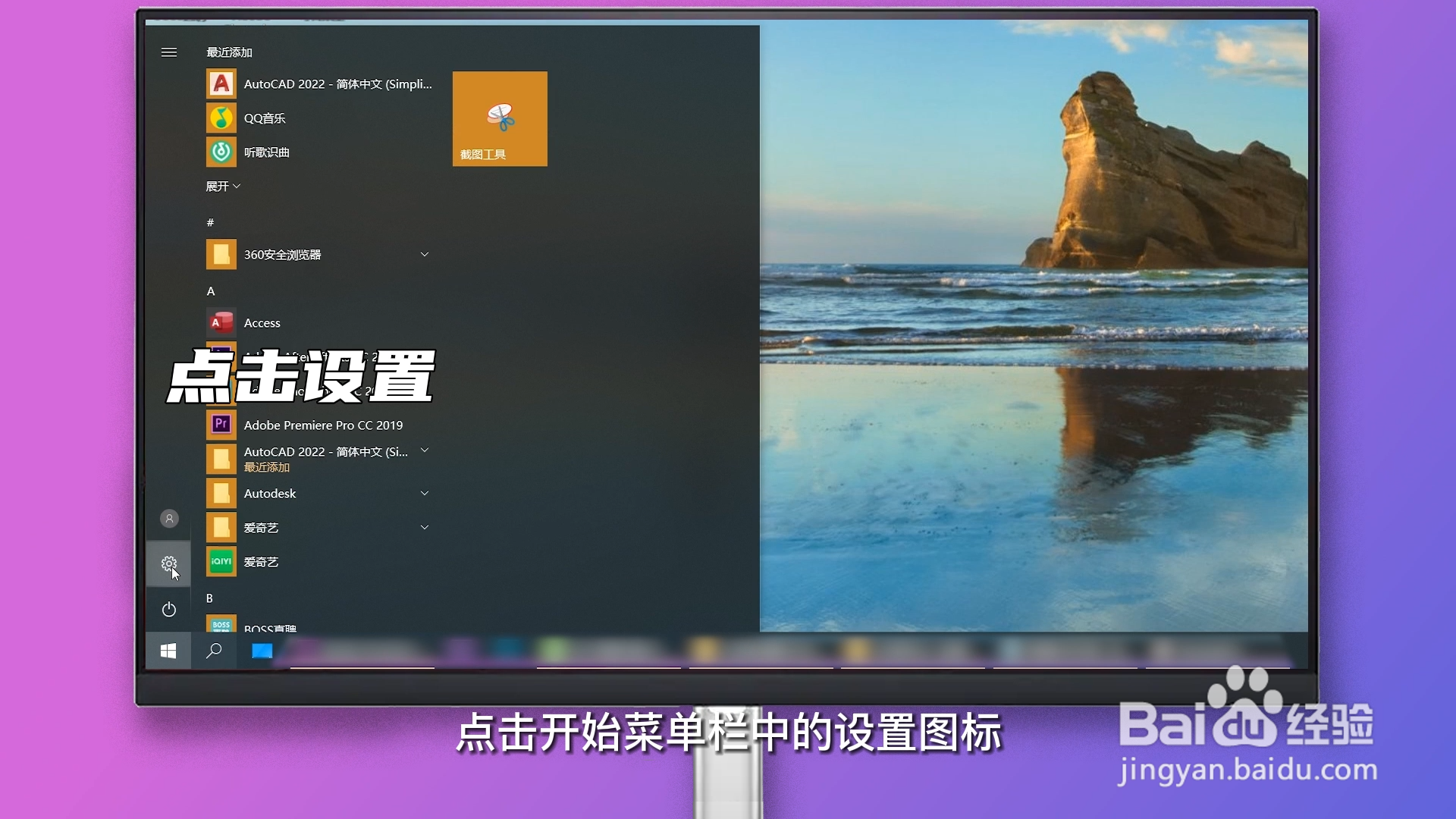Open 听歌识曲 app entry
The height and width of the screenshot is (819, 1456).
[x=266, y=152]
